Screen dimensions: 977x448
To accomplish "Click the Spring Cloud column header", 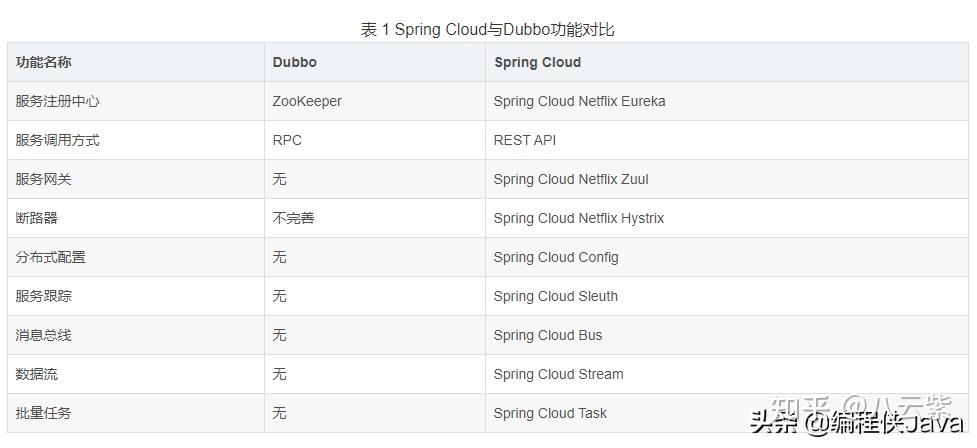I will (538, 62).
